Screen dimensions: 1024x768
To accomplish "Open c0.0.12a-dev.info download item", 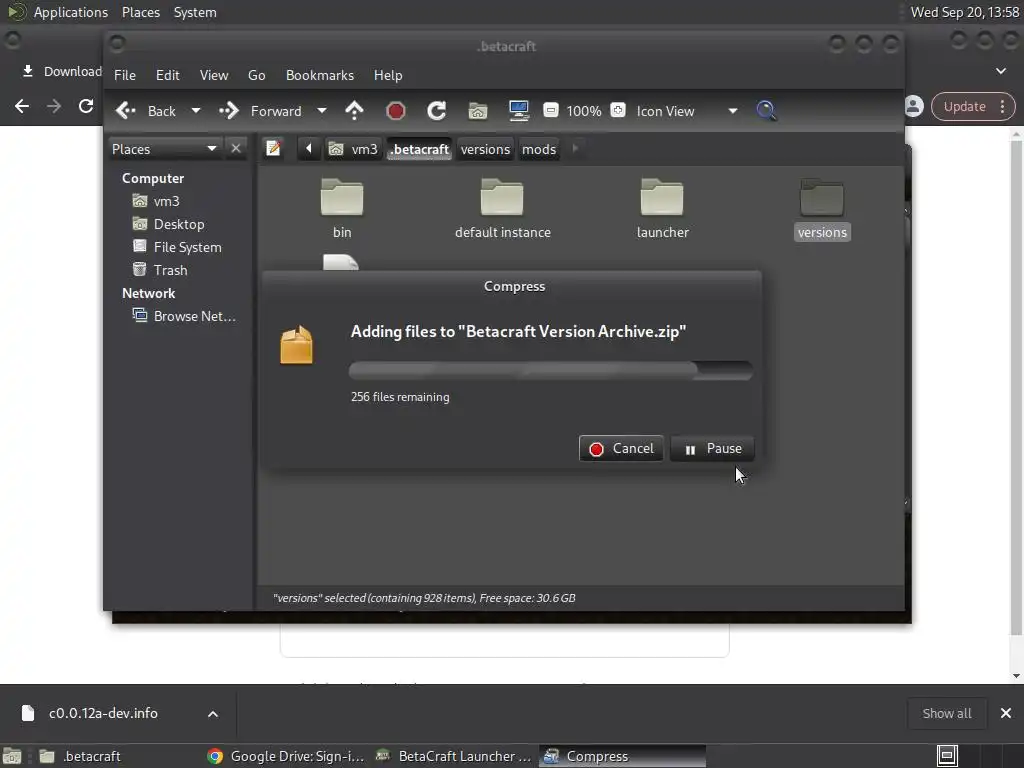I will 103,713.
